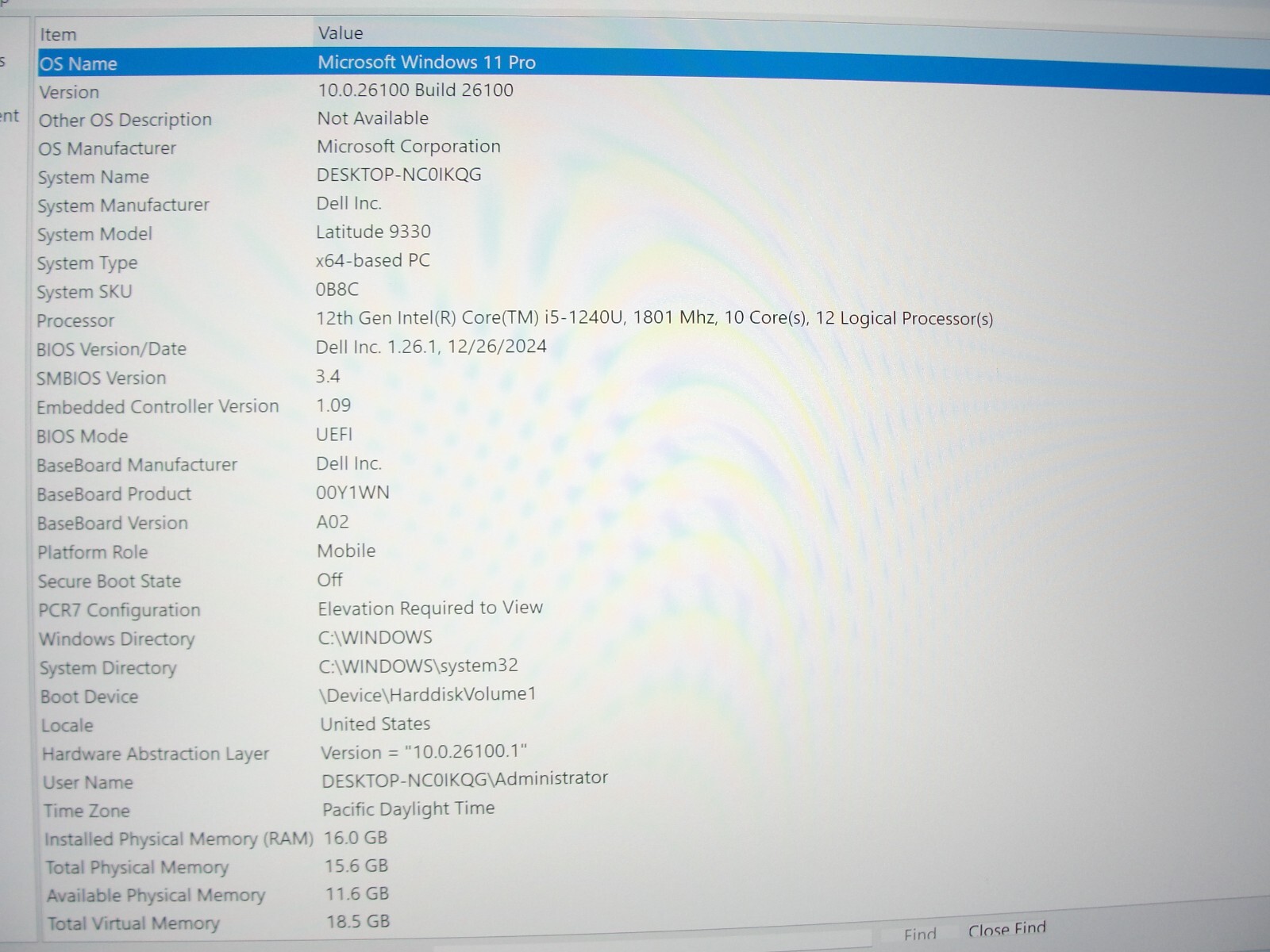Click the 15.6 GB value

[x=356, y=866]
